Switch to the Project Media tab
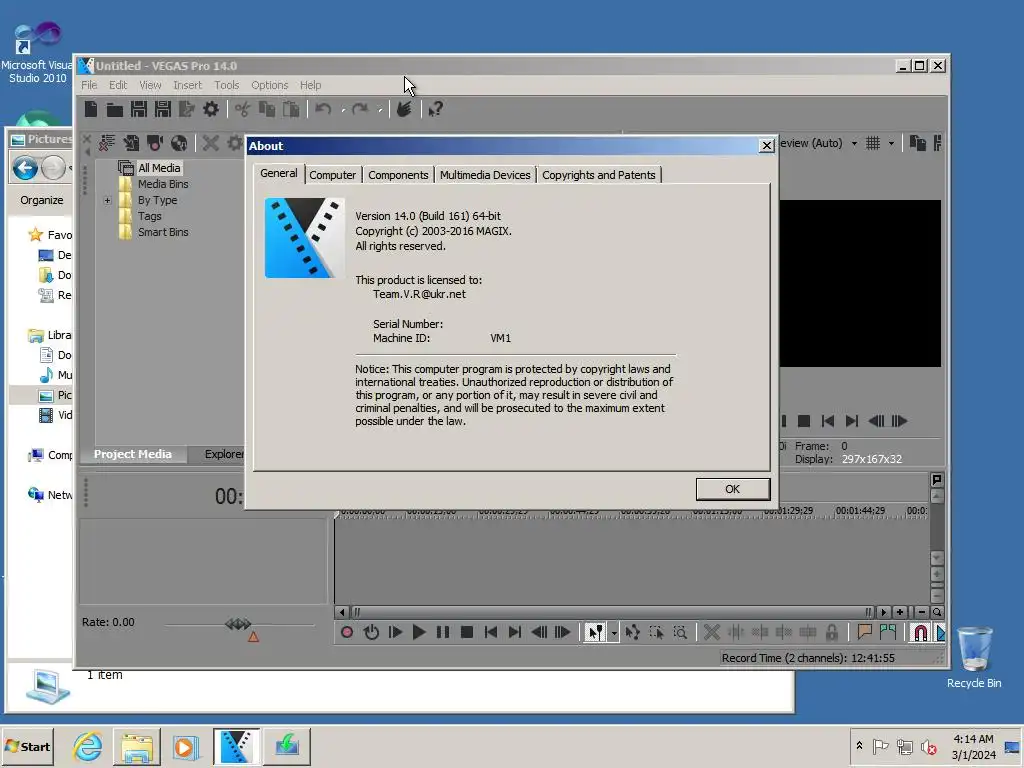The image size is (1024, 768). (133, 455)
